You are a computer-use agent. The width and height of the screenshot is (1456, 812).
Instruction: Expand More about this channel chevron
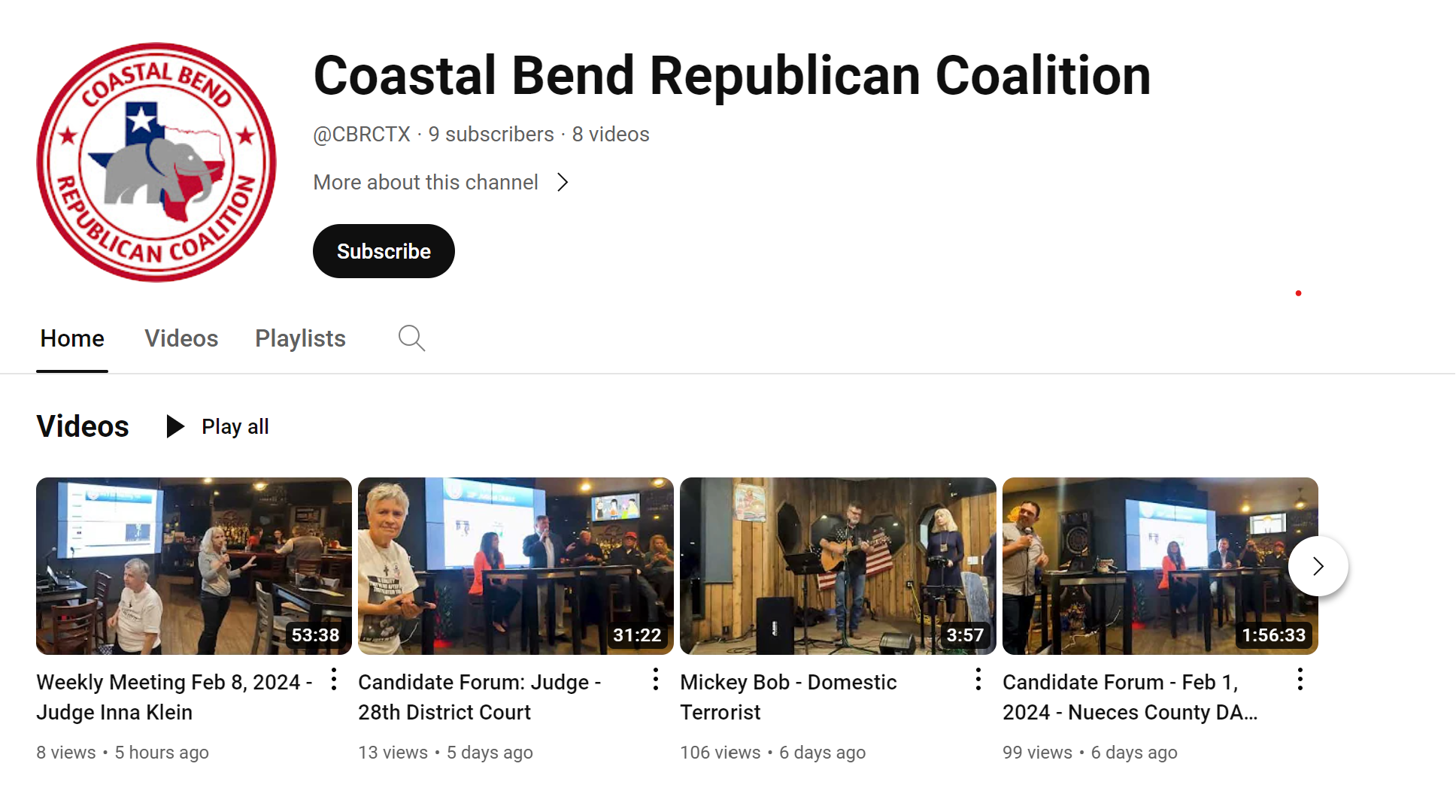pyautogui.click(x=562, y=183)
